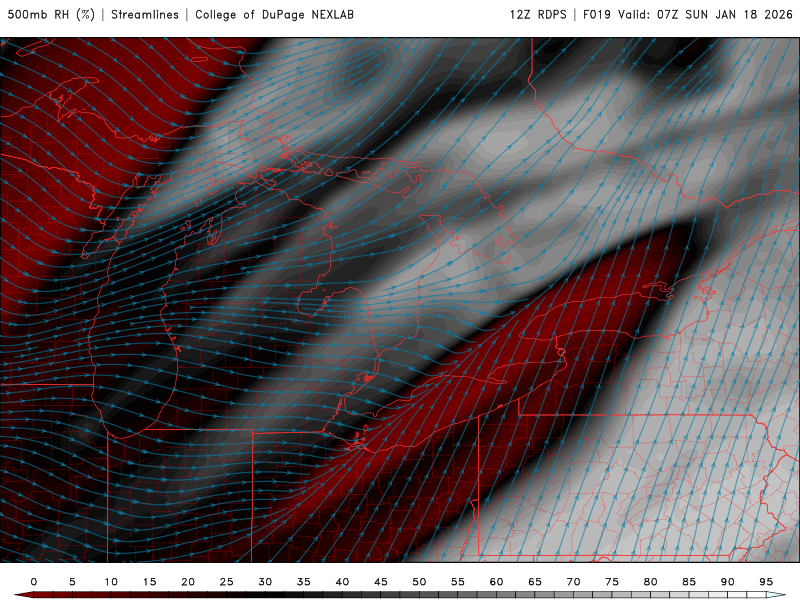Screen dimensions: 800x600
Task: Click the "85" humidity scale label
Action: coord(689,582)
